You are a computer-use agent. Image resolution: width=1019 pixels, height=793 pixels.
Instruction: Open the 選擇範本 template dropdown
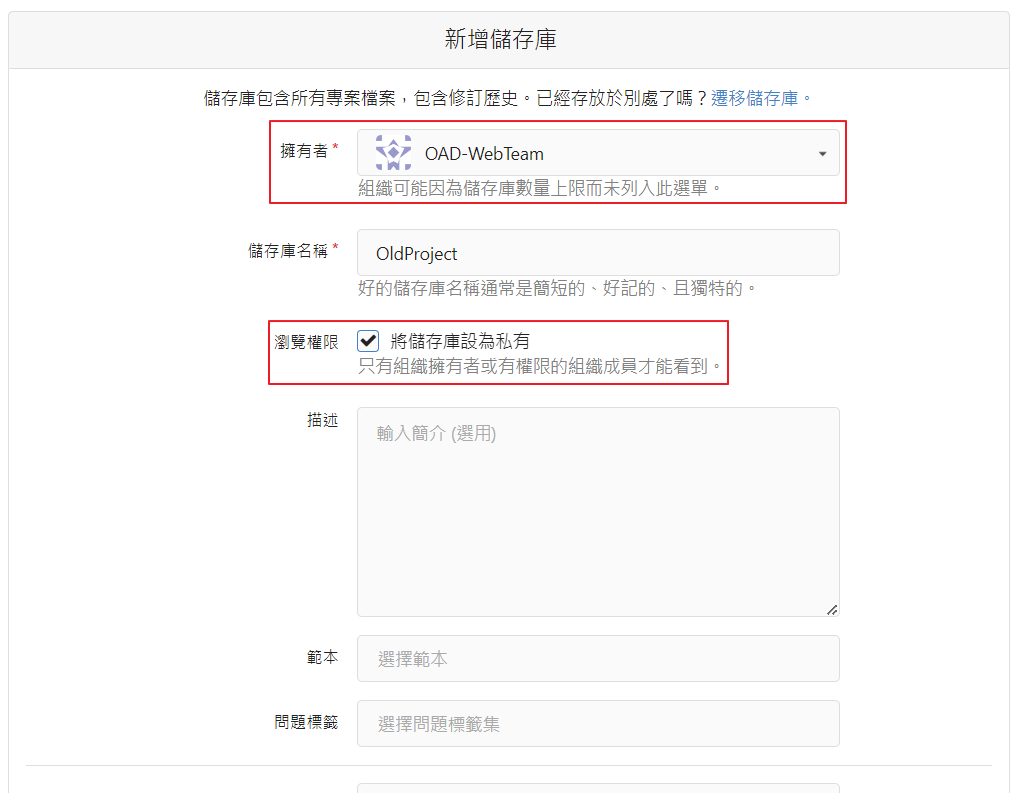(x=597, y=659)
